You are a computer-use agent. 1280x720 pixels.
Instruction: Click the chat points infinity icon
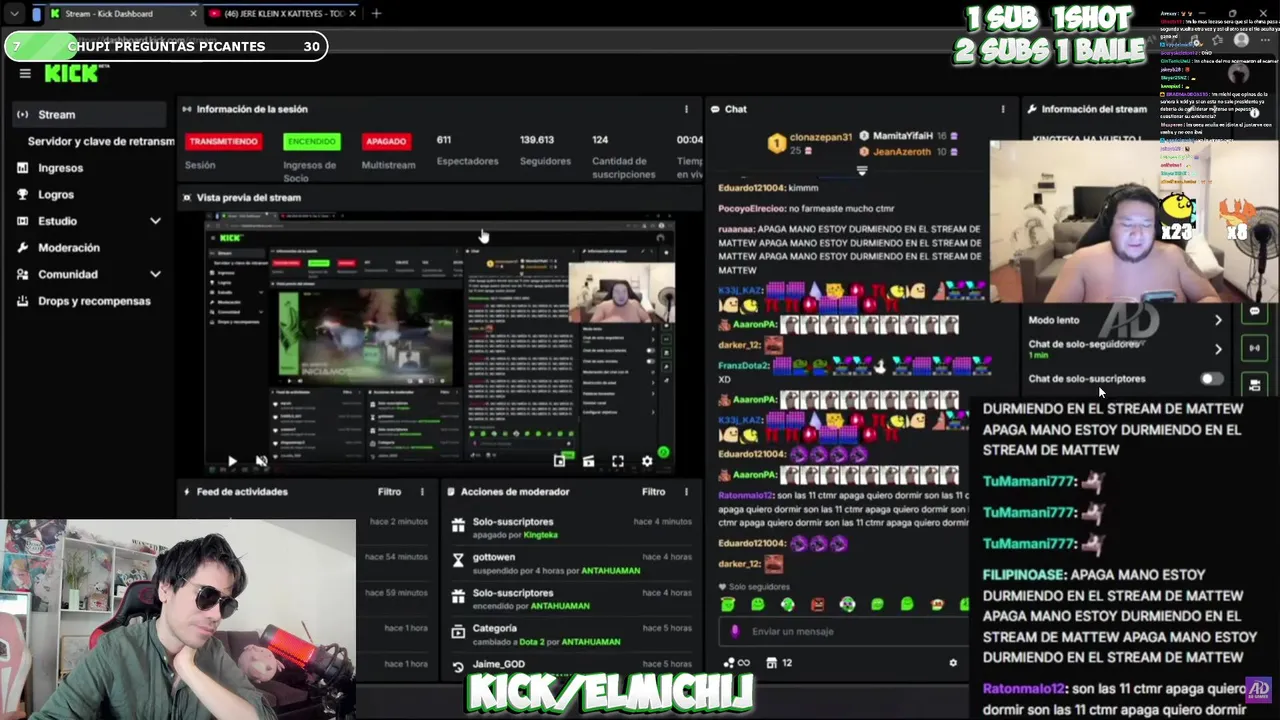click(x=736, y=662)
